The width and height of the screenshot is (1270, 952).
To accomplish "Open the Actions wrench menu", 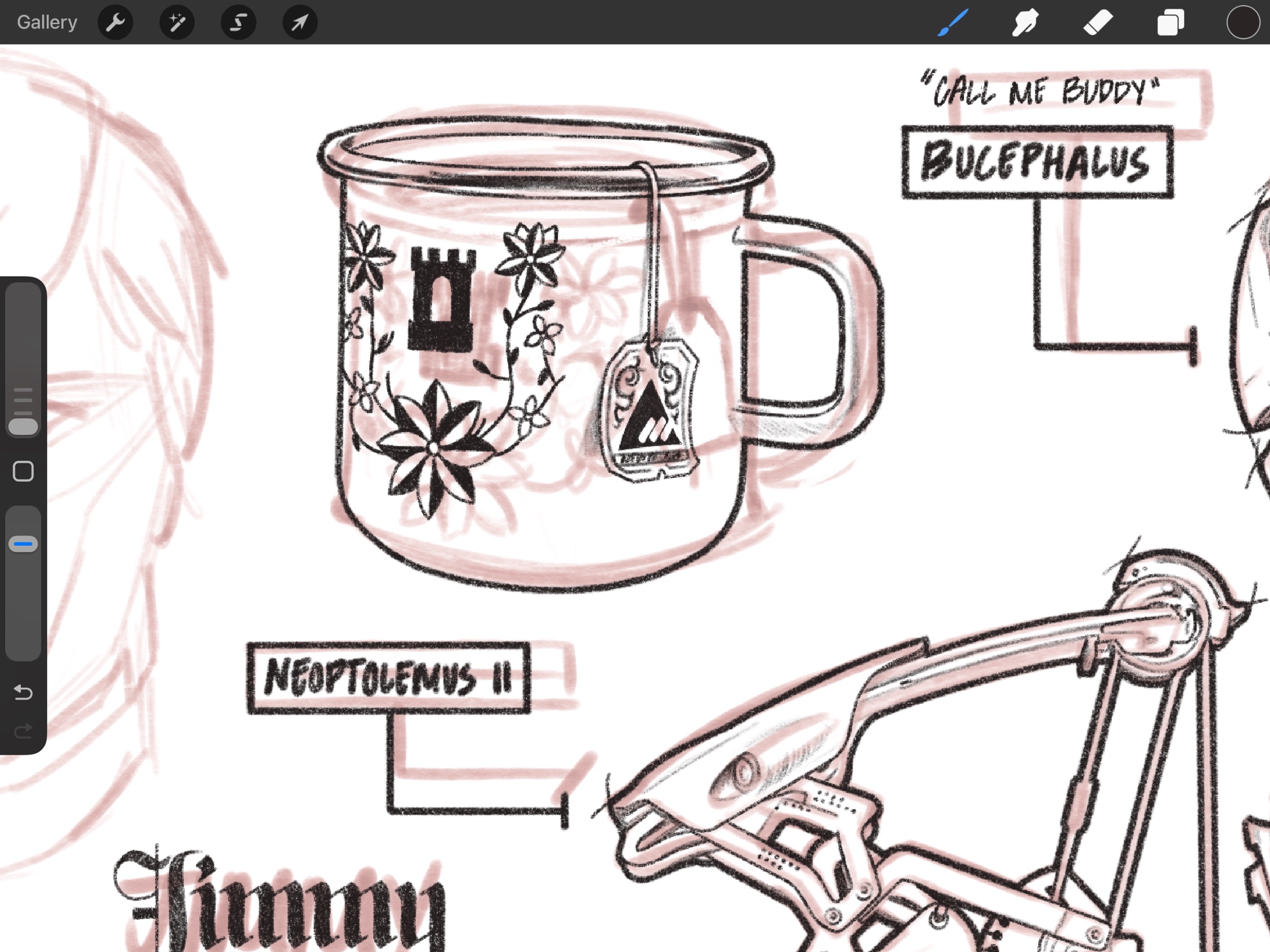I will (115, 23).
